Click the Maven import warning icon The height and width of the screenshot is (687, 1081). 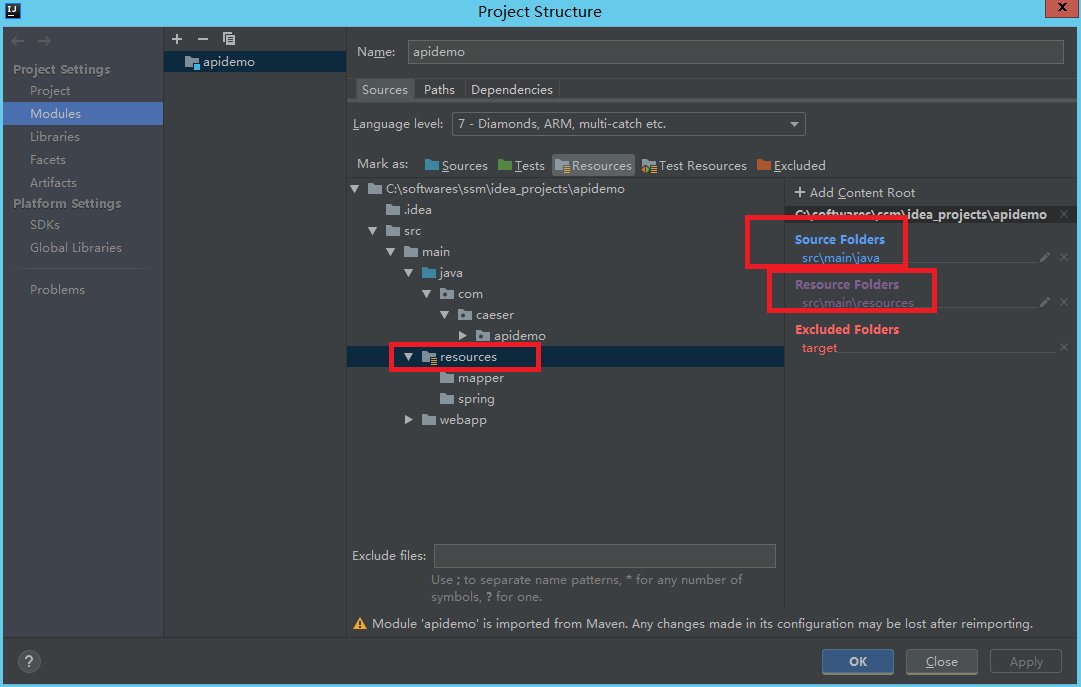coord(360,624)
